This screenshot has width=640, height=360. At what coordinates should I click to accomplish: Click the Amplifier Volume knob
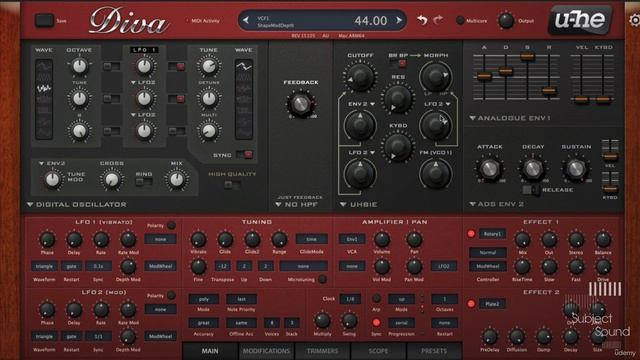[382, 240]
